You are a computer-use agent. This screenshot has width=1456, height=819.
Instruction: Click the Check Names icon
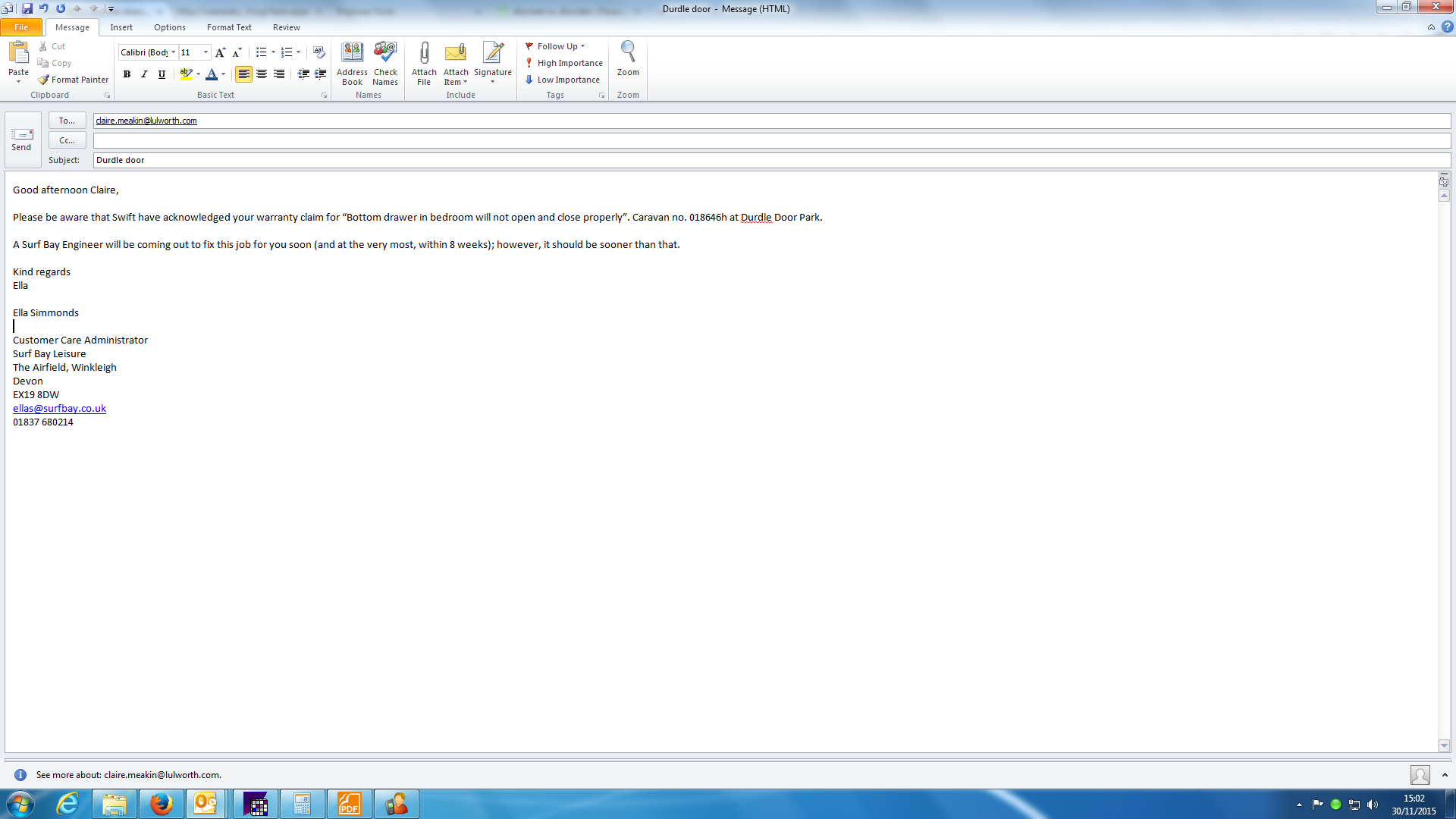(x=385, y=53)
